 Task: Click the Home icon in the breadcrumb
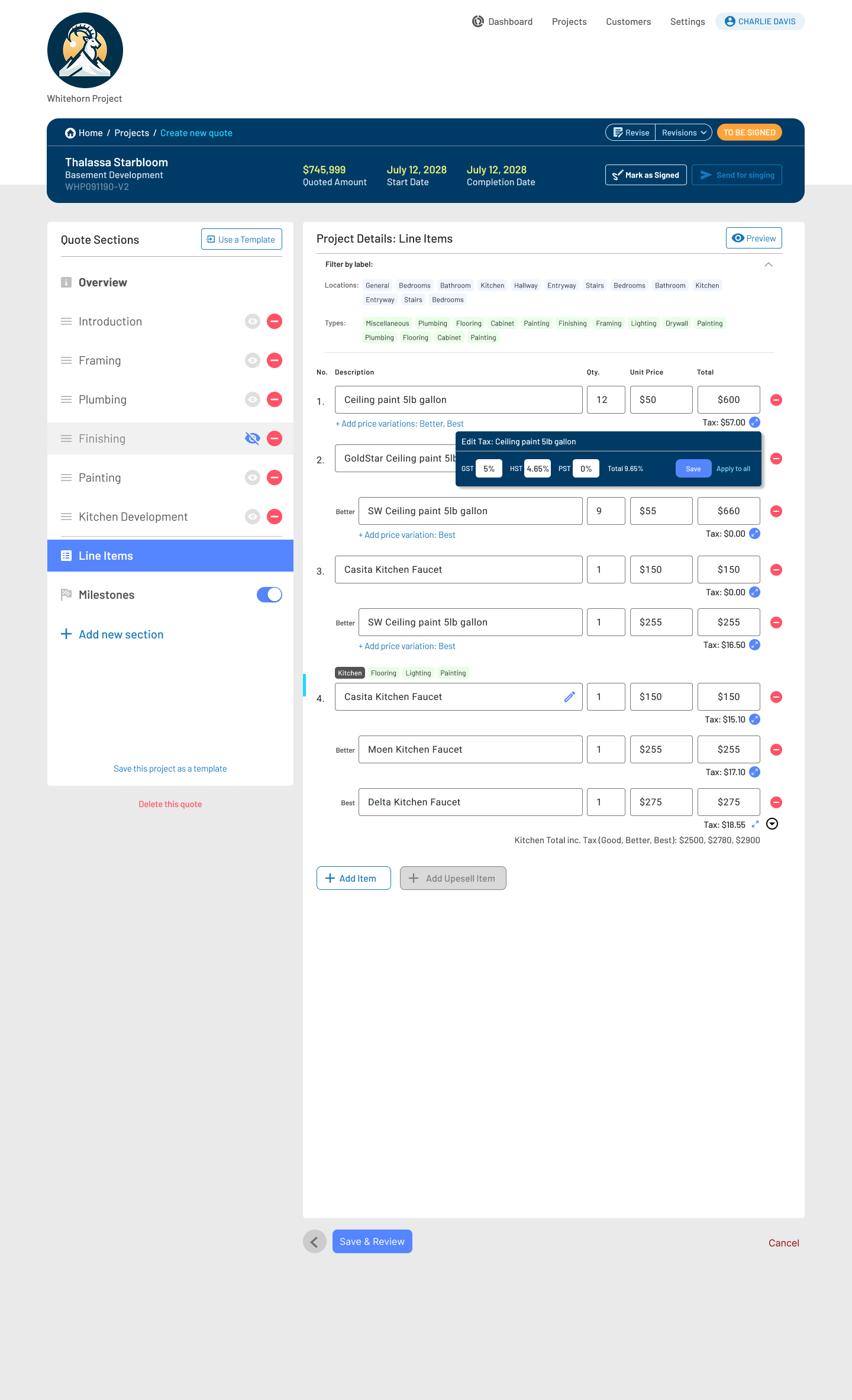tap(70, 133)
